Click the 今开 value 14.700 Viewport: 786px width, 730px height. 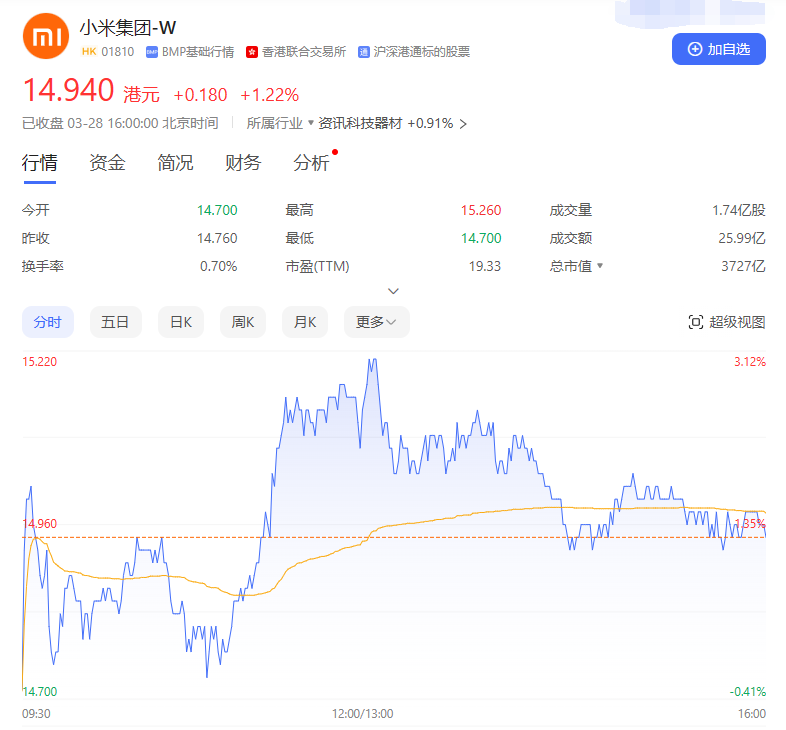[x=217, y=210]
